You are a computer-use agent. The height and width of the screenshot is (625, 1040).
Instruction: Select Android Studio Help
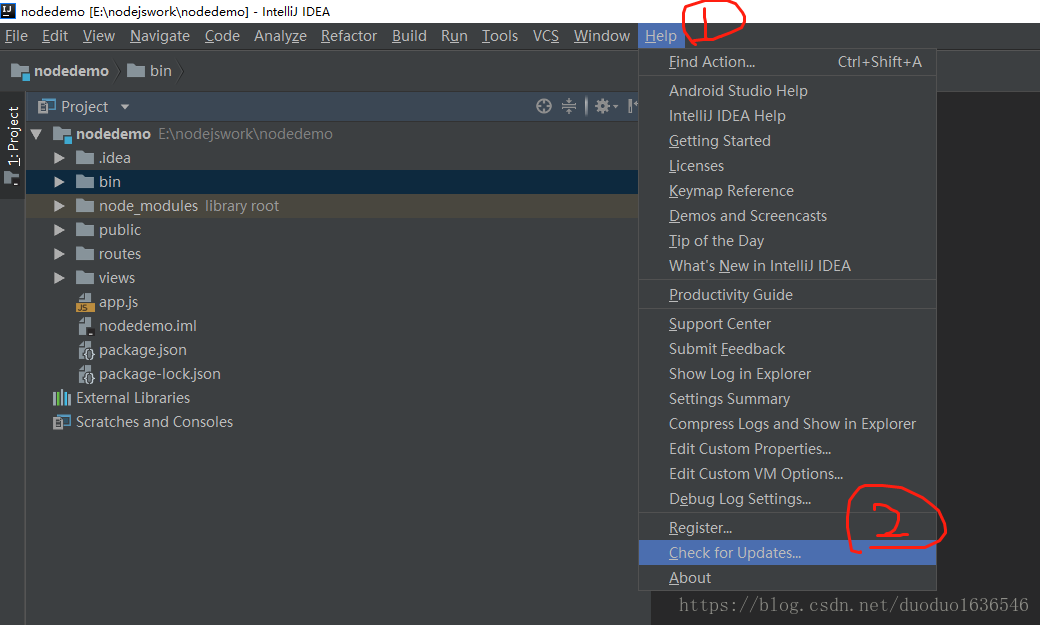point(787,91)
